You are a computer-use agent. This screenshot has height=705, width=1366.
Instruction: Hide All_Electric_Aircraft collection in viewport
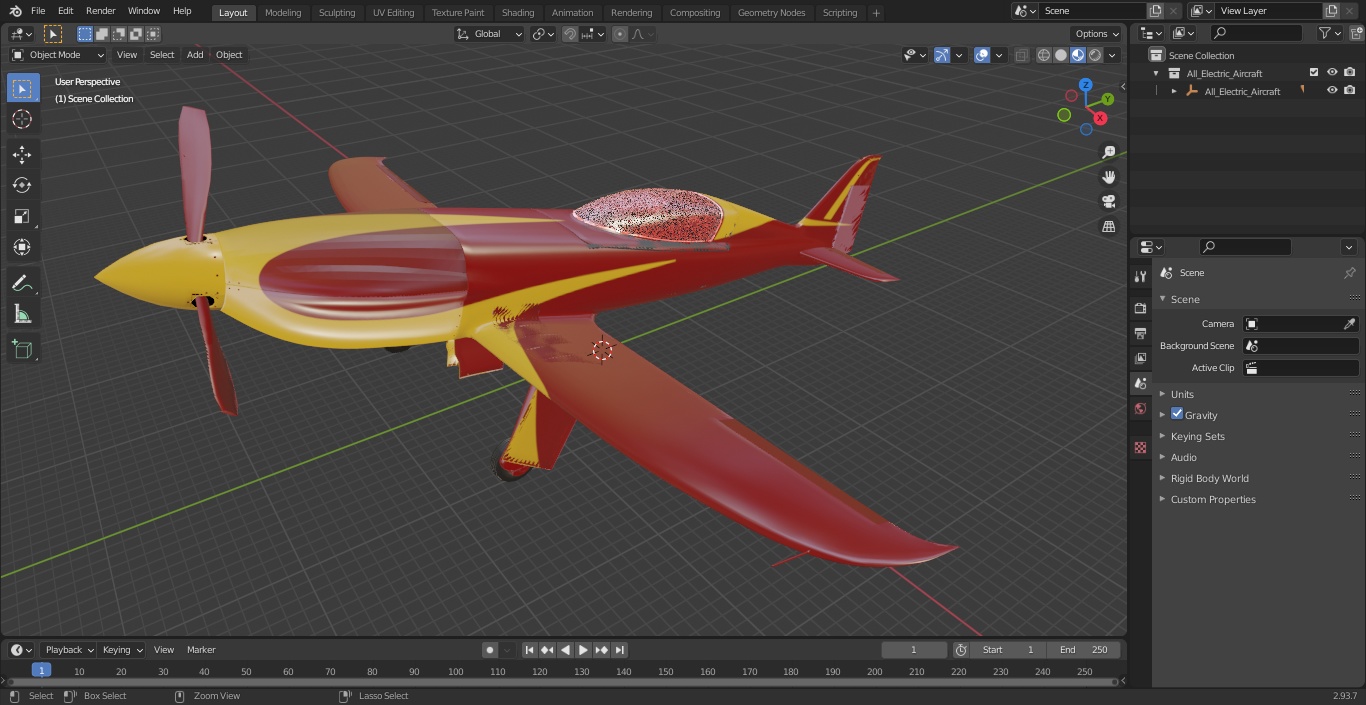pos(1332,72)
